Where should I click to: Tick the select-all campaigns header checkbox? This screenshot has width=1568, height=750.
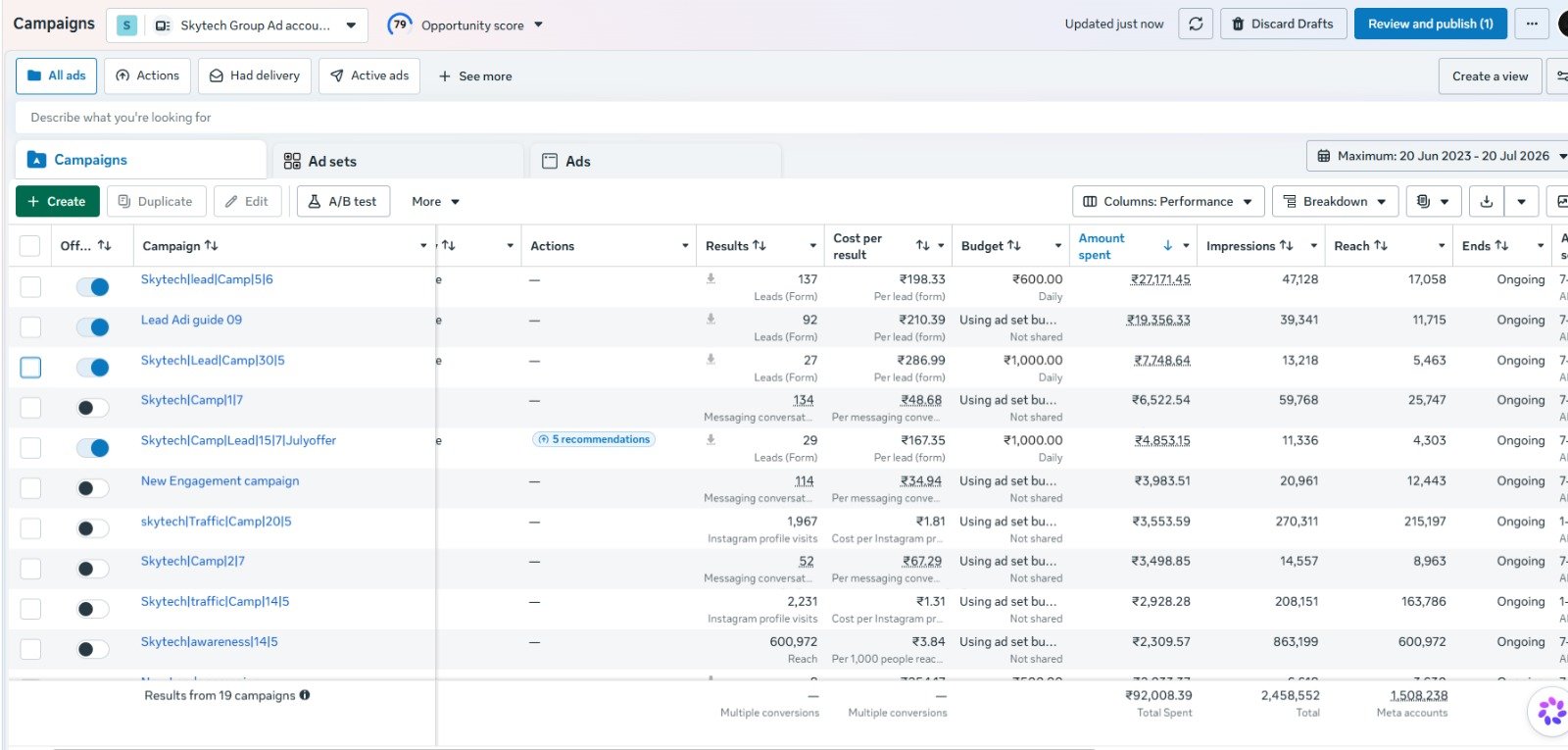[x=30, y=246]
